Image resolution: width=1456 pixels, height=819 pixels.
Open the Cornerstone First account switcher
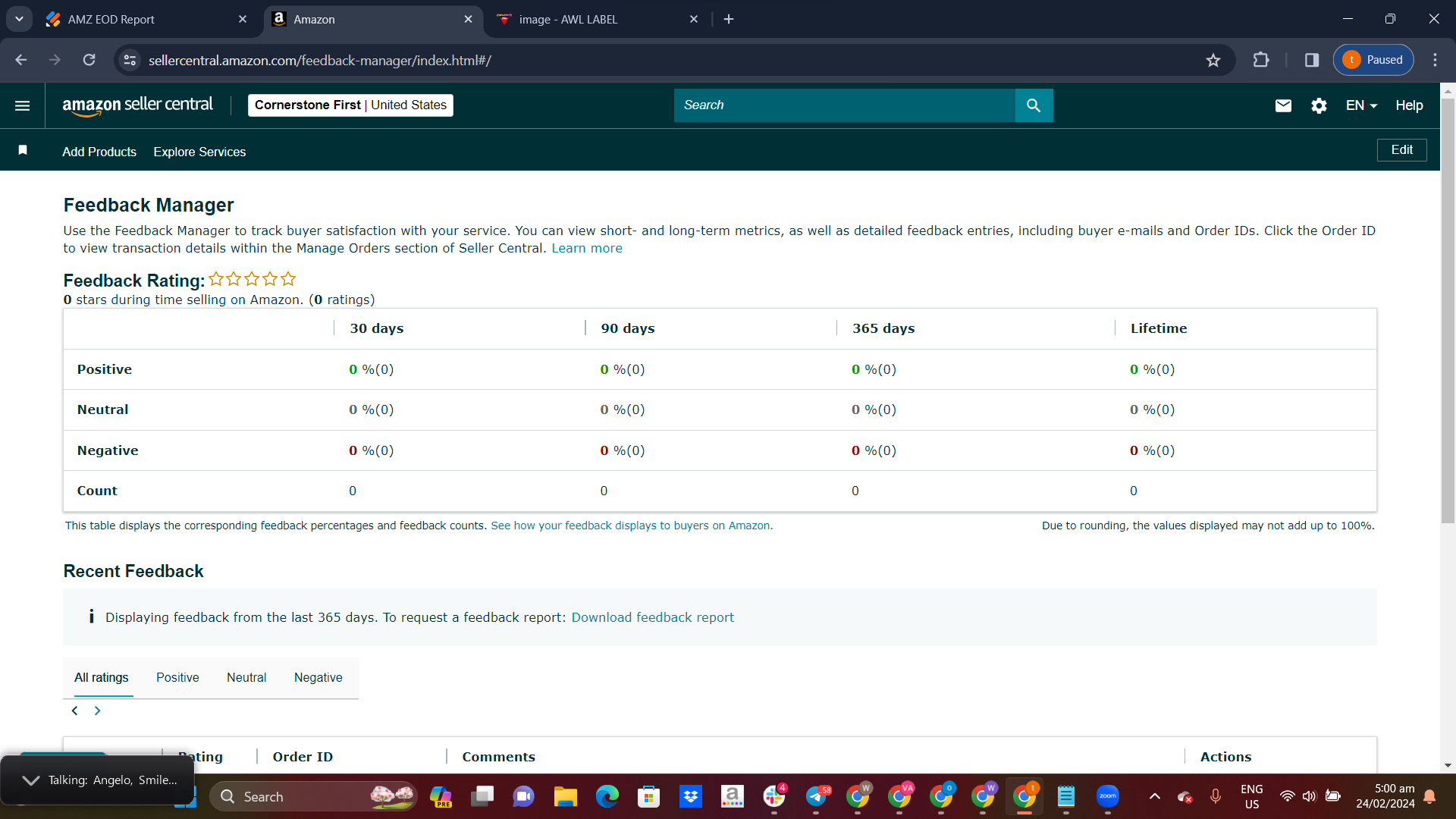(350, 105)
